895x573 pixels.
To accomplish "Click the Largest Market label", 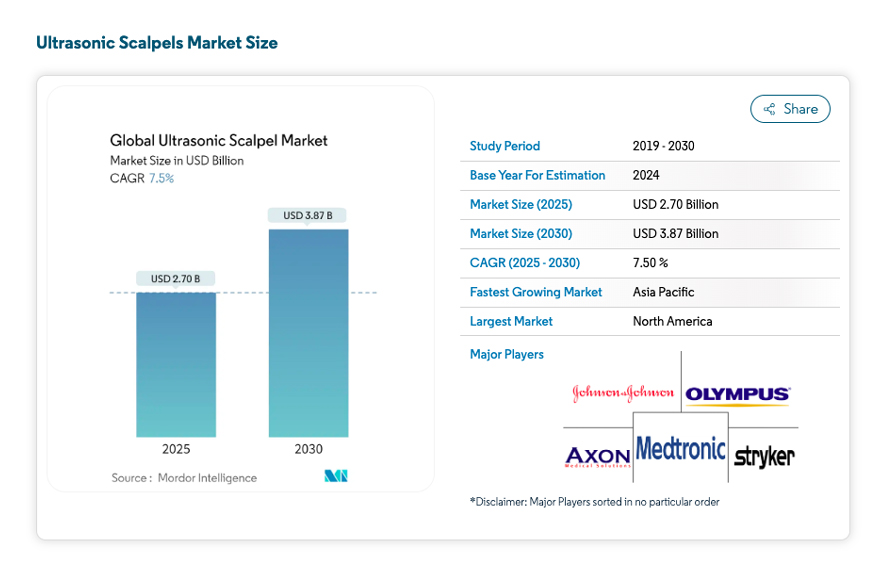I will pos(511,321).
